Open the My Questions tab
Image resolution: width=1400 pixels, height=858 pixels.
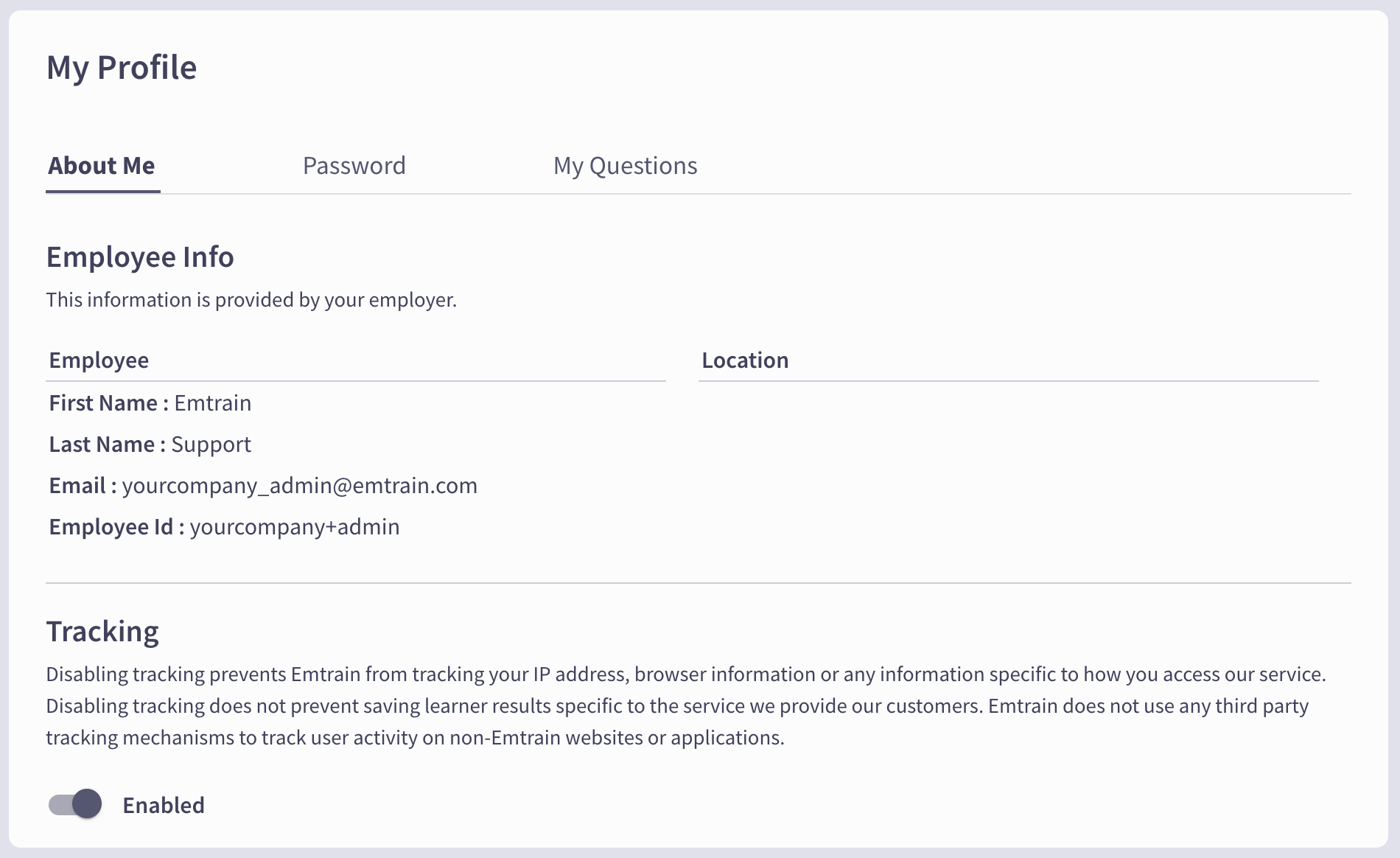click(x=625, y=166)
